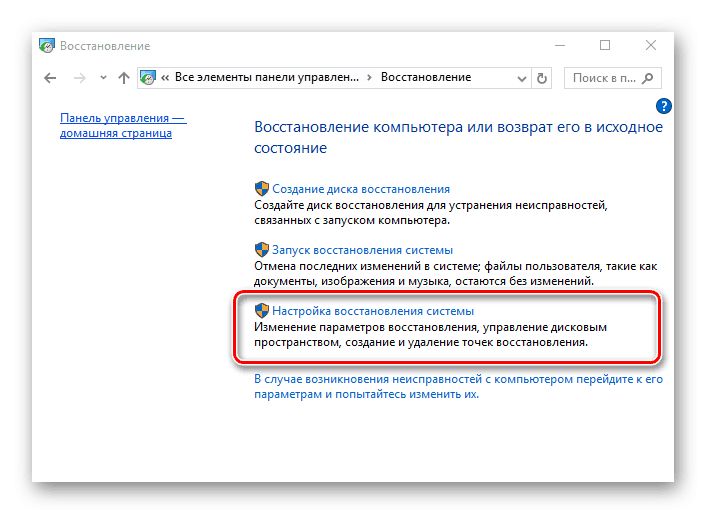Select 'Все элементы панели управления' breadcrumb
Image resolution: width=706 pixels, height=514 pixels.
click(x=267, y=77)
